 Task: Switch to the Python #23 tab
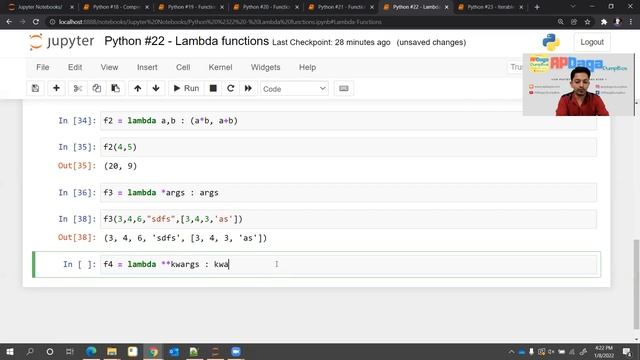(489, 7)
